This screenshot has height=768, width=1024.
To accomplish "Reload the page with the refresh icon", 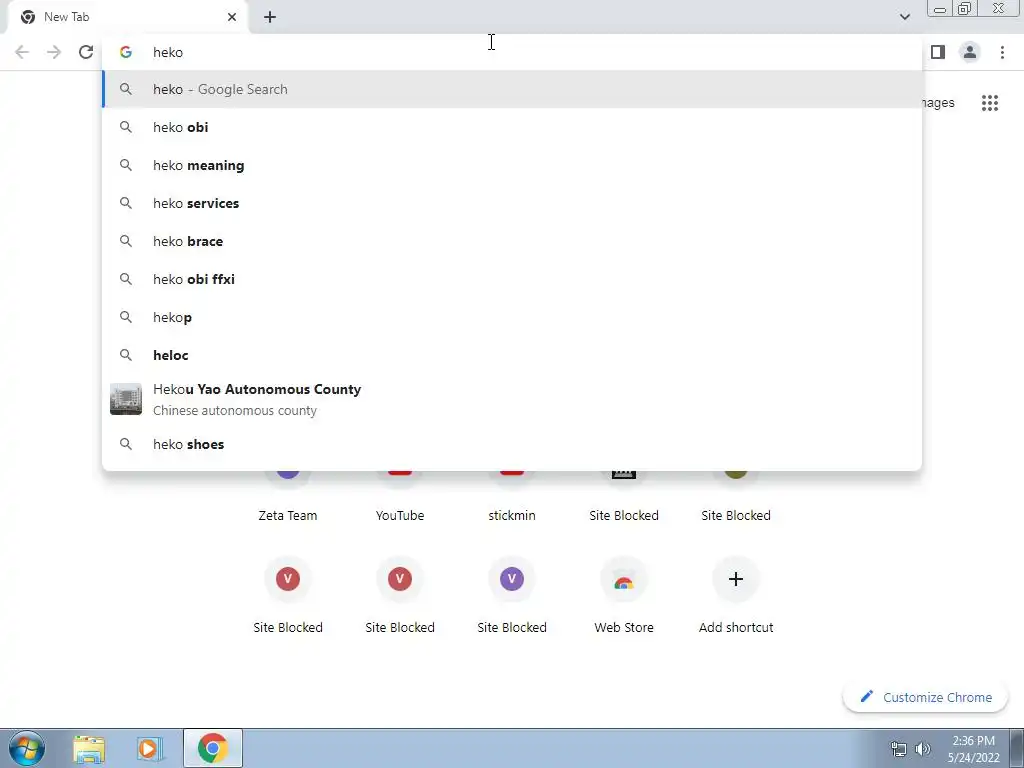I will pos(86,52).
